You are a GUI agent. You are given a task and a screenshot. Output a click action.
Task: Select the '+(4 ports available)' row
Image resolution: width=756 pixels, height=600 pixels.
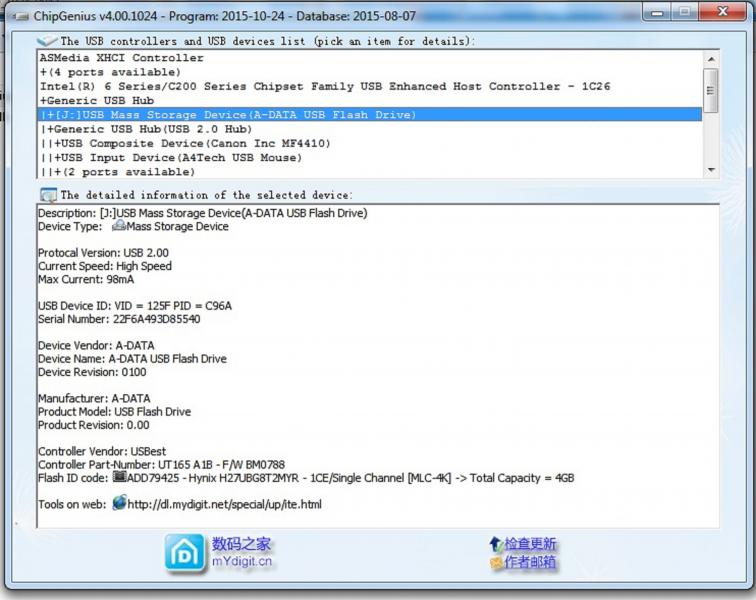pyautogui.click(x=369, y=72)
